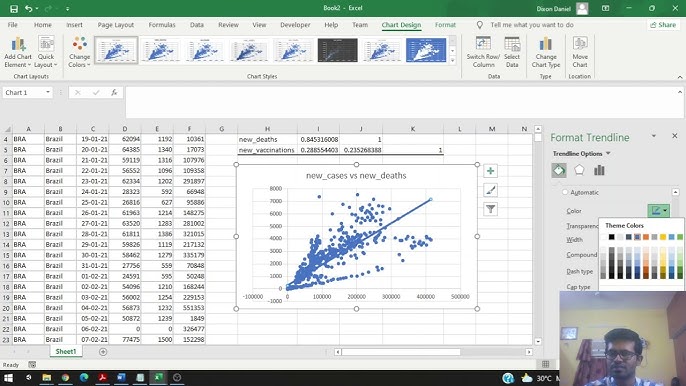The width and height of the screenshot is (686, 386).
Task: Click Normal view icon in status bar
Action: pyautogui.click(x=546, y=364)
